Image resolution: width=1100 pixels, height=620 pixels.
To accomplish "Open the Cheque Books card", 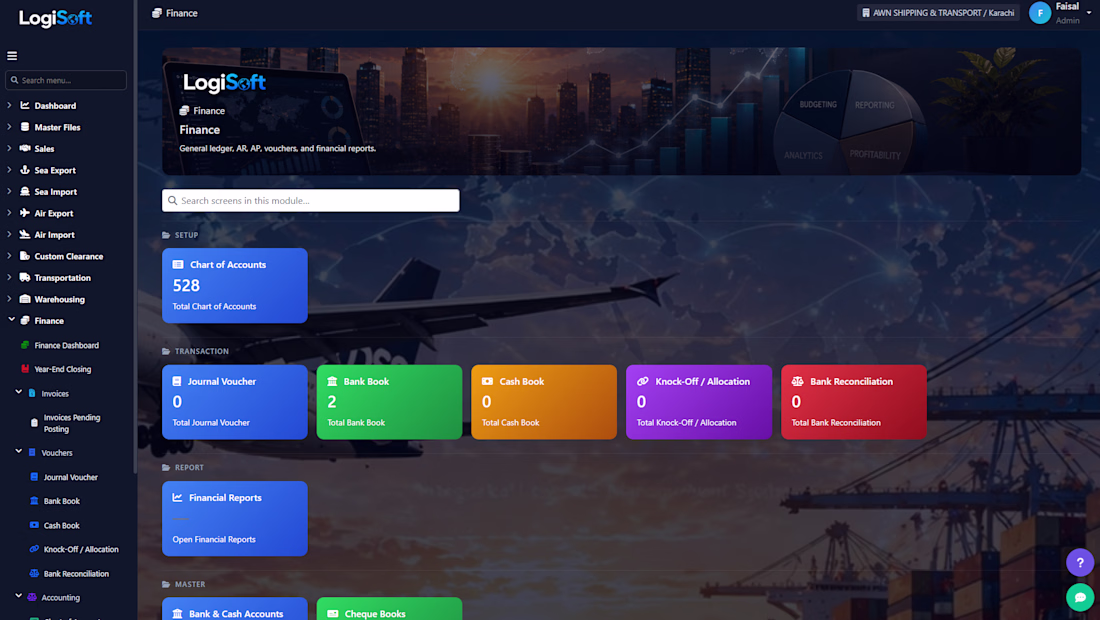I will [389, 609].
